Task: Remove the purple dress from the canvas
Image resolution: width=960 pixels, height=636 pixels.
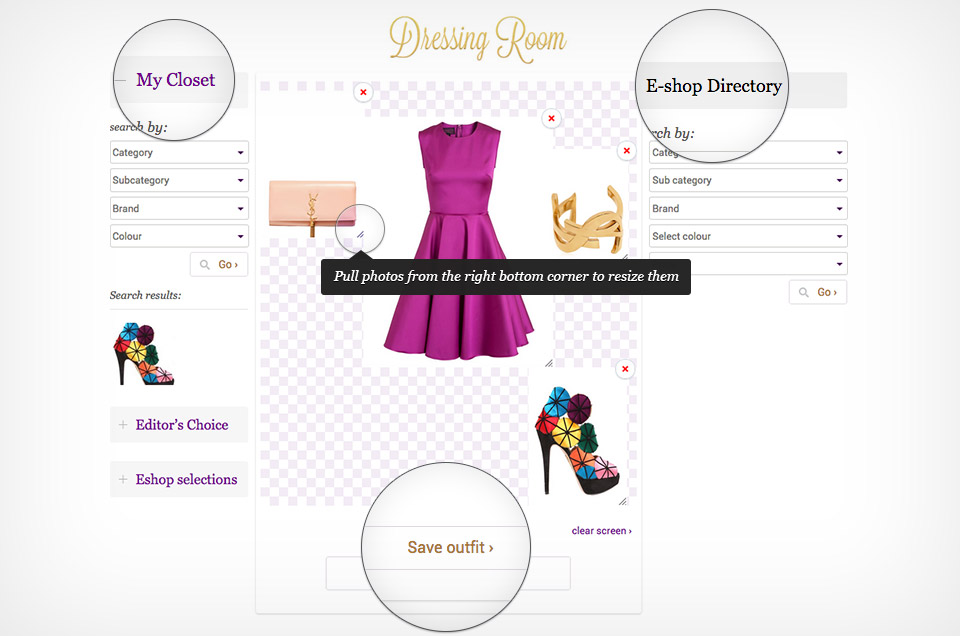Action: point(551,118)
